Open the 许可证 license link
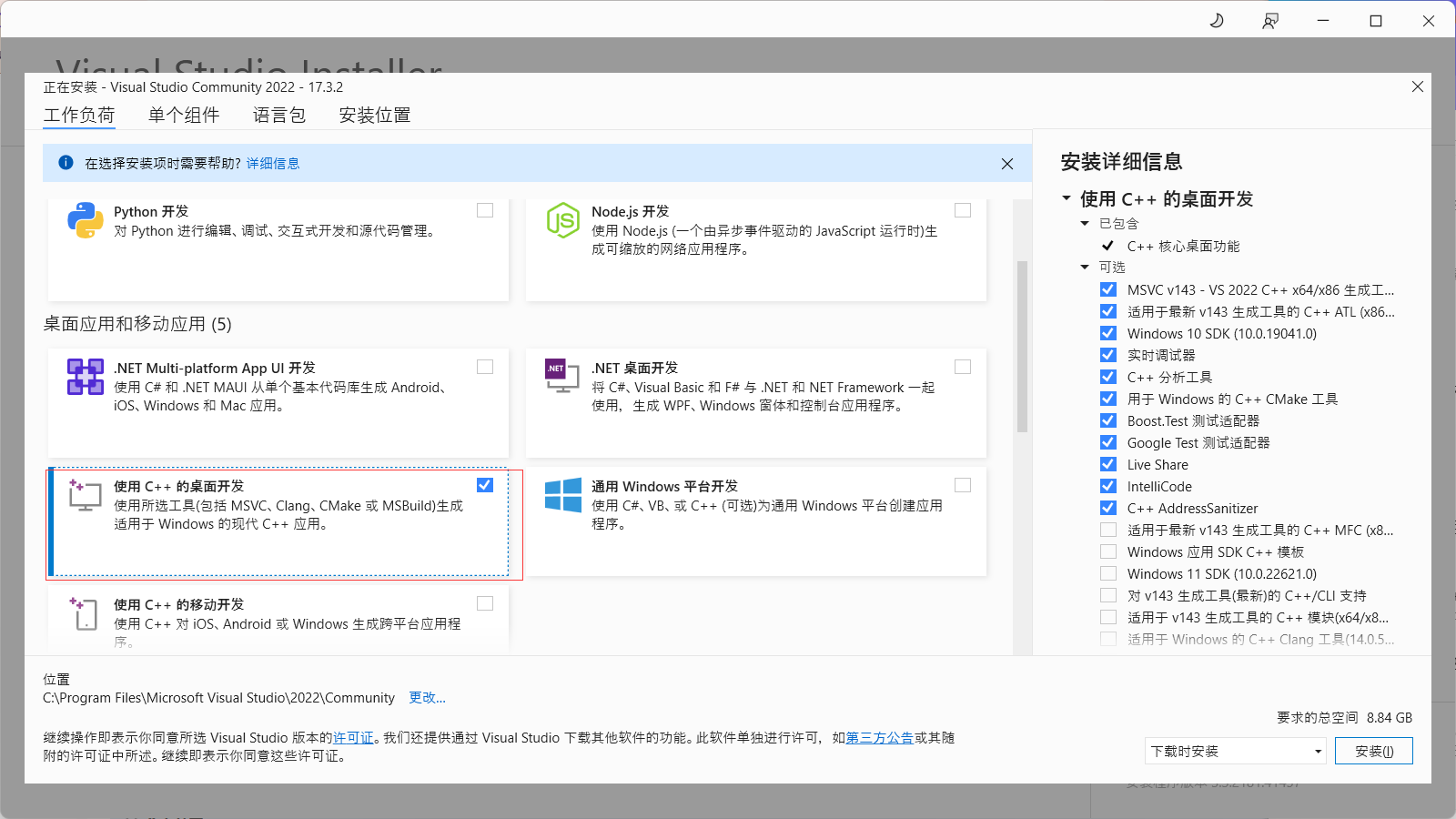The image size is (1456, 819). click(x=353, y=738)
